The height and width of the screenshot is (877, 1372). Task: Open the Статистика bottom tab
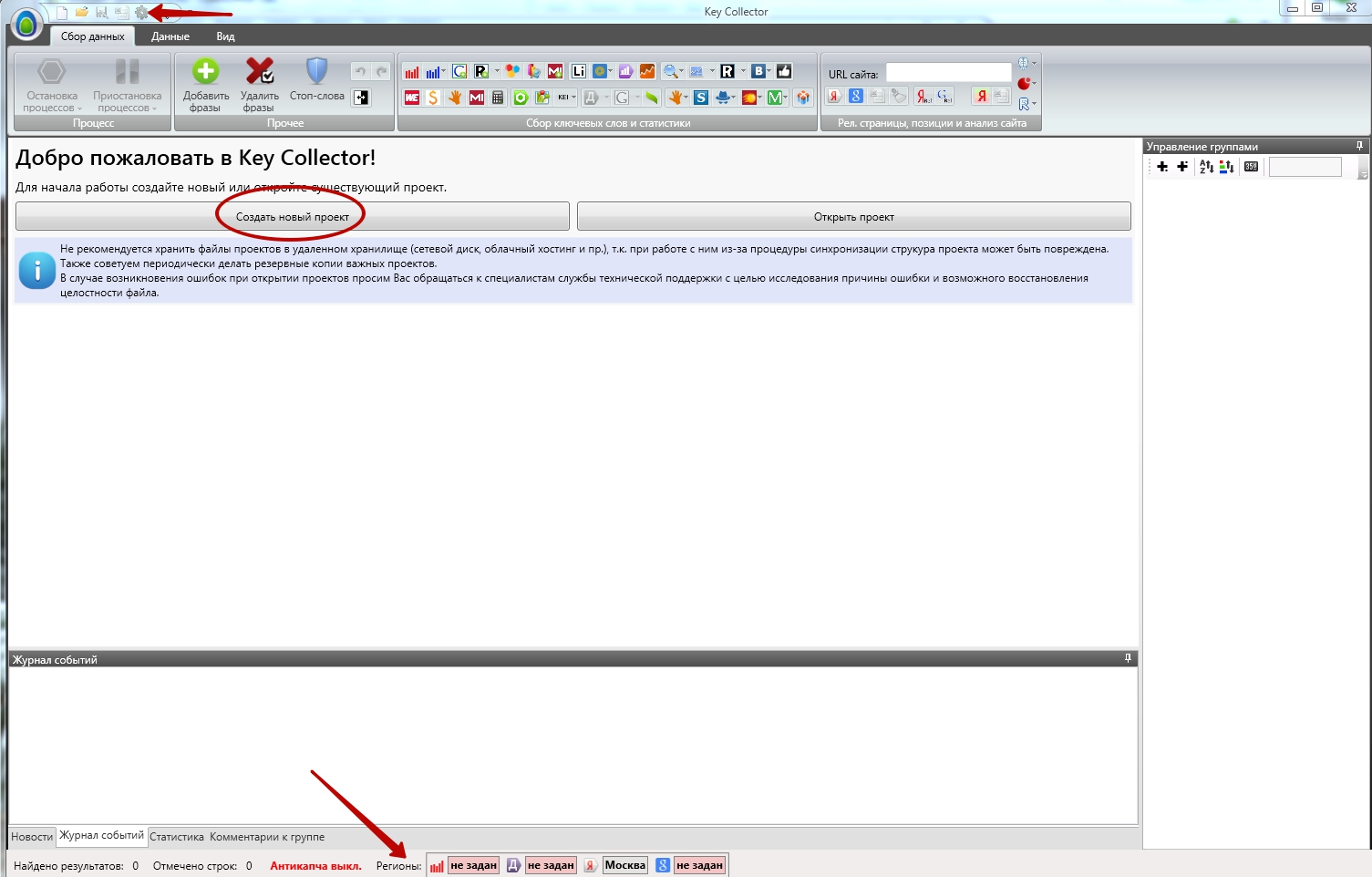[x=177, y=837]
